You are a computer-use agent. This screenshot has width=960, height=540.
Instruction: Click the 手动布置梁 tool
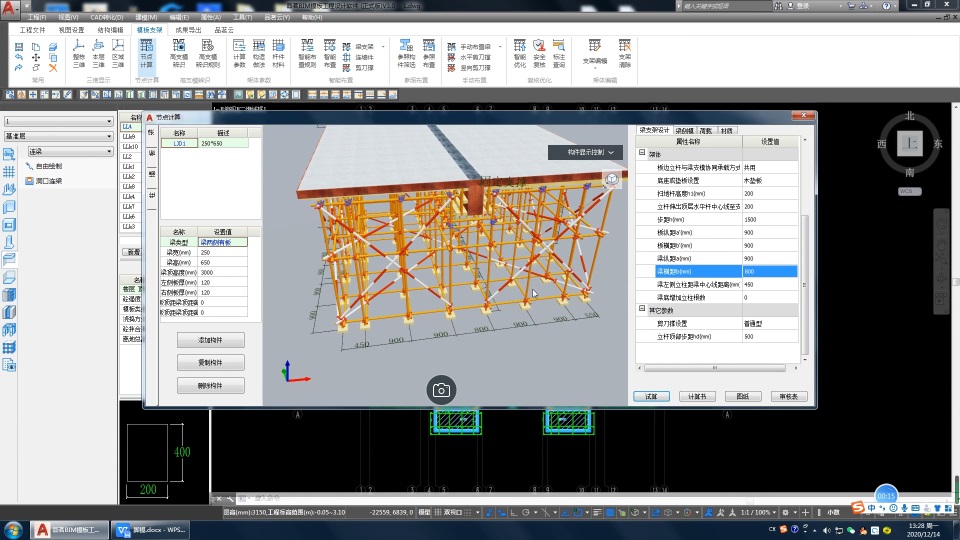(470, 47)
